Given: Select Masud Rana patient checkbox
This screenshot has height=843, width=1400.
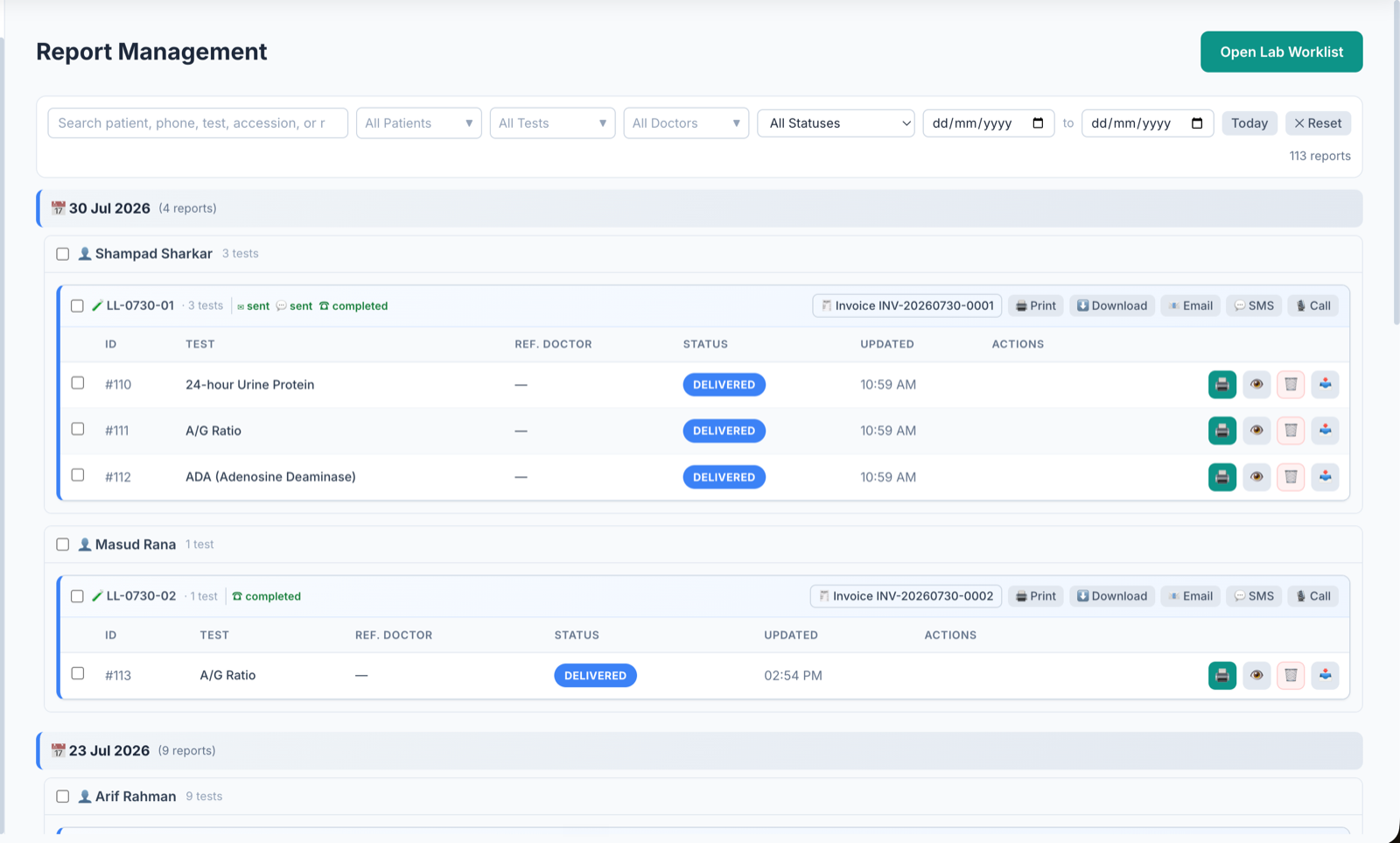Looking at the screenshot, I should (63, 544).
